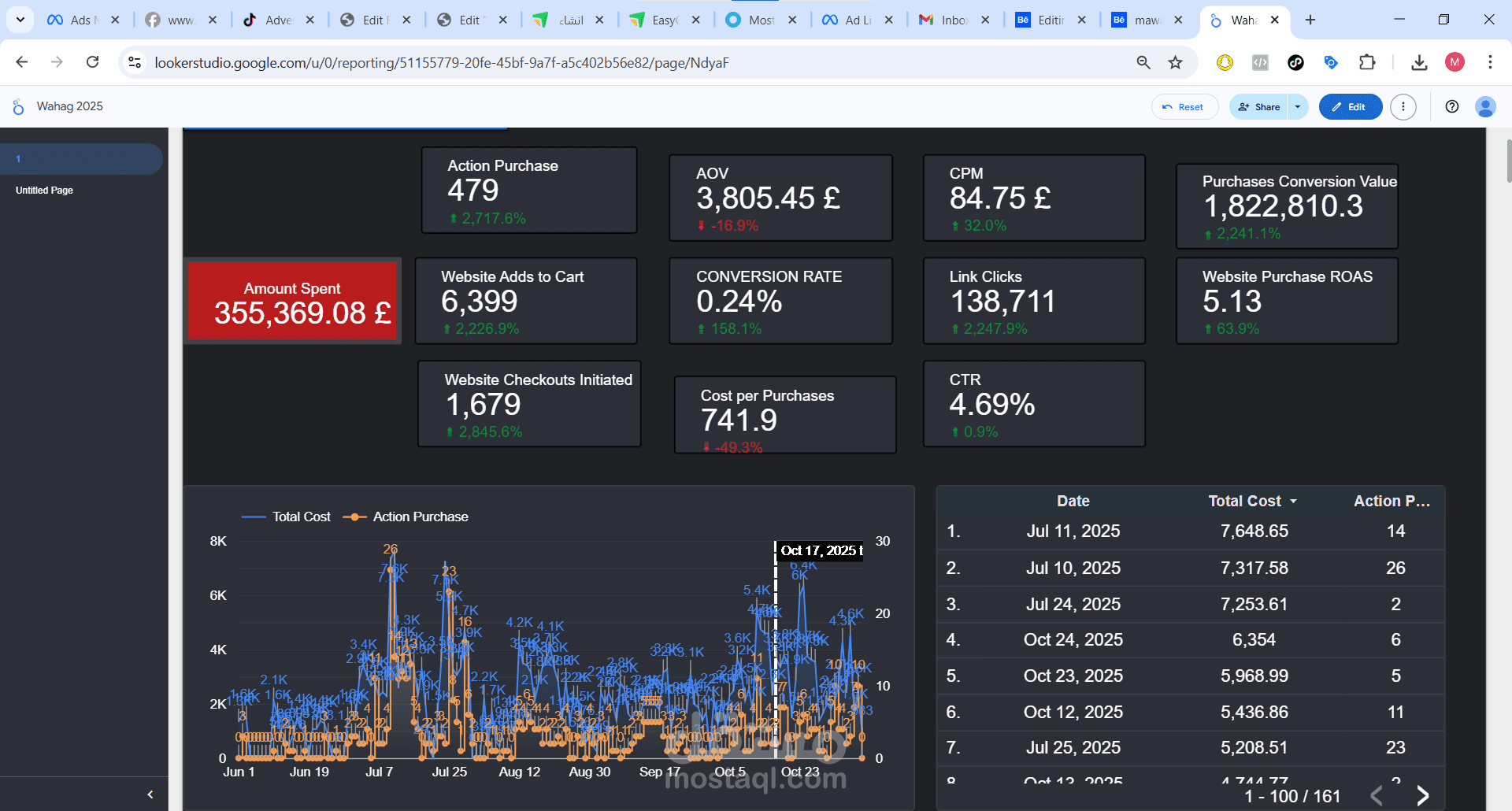Viewport: 1512px width, 811px height.
Task: Open the blue price-tag extension
Action: pos(1331,62)
